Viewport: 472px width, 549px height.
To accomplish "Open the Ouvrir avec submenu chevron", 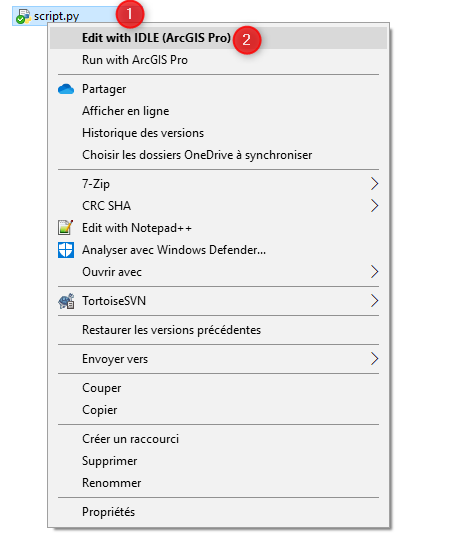I will [374, 272].
